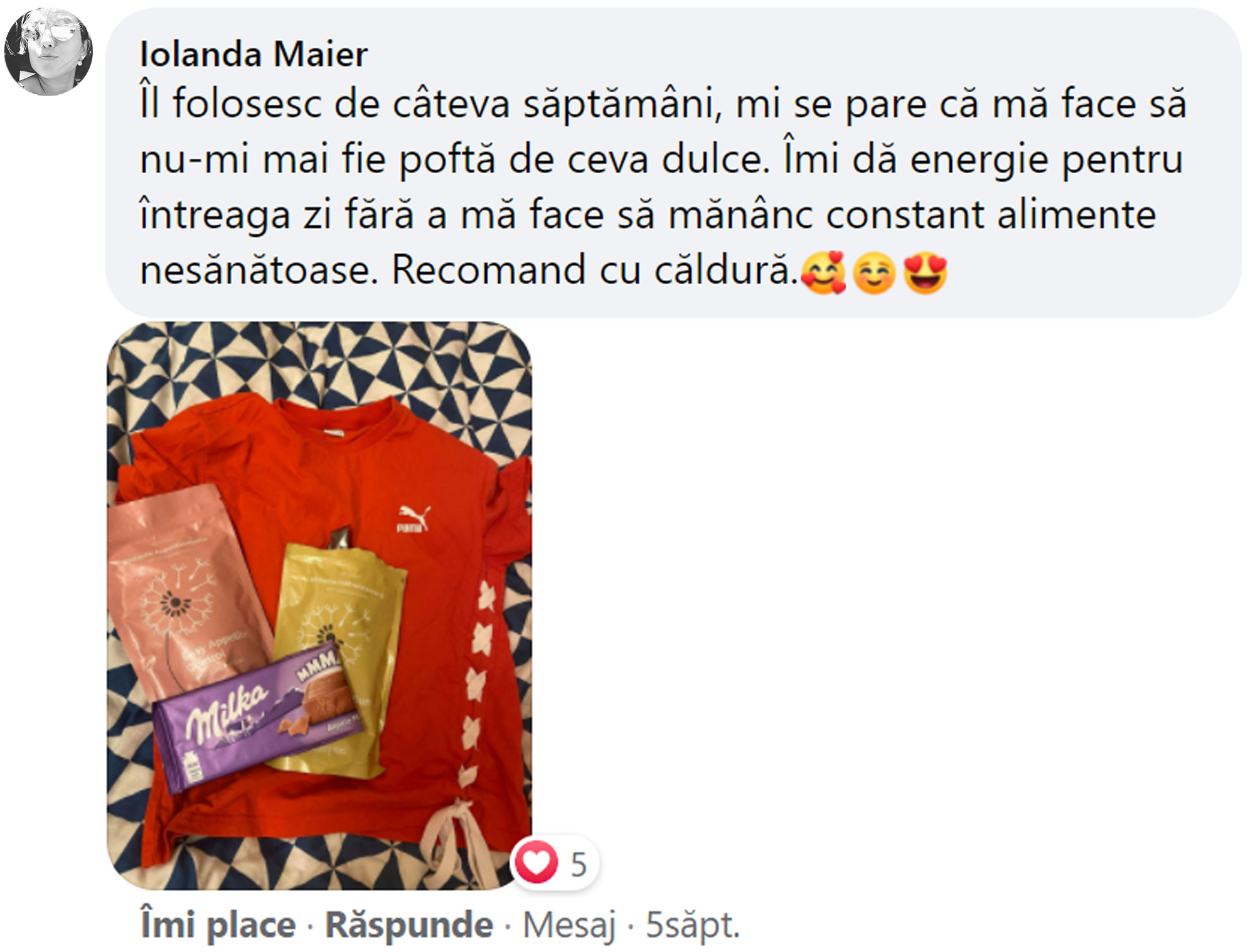Click the heart-eyes emoji
1255x952 pixels.
(x=925, y=273)
